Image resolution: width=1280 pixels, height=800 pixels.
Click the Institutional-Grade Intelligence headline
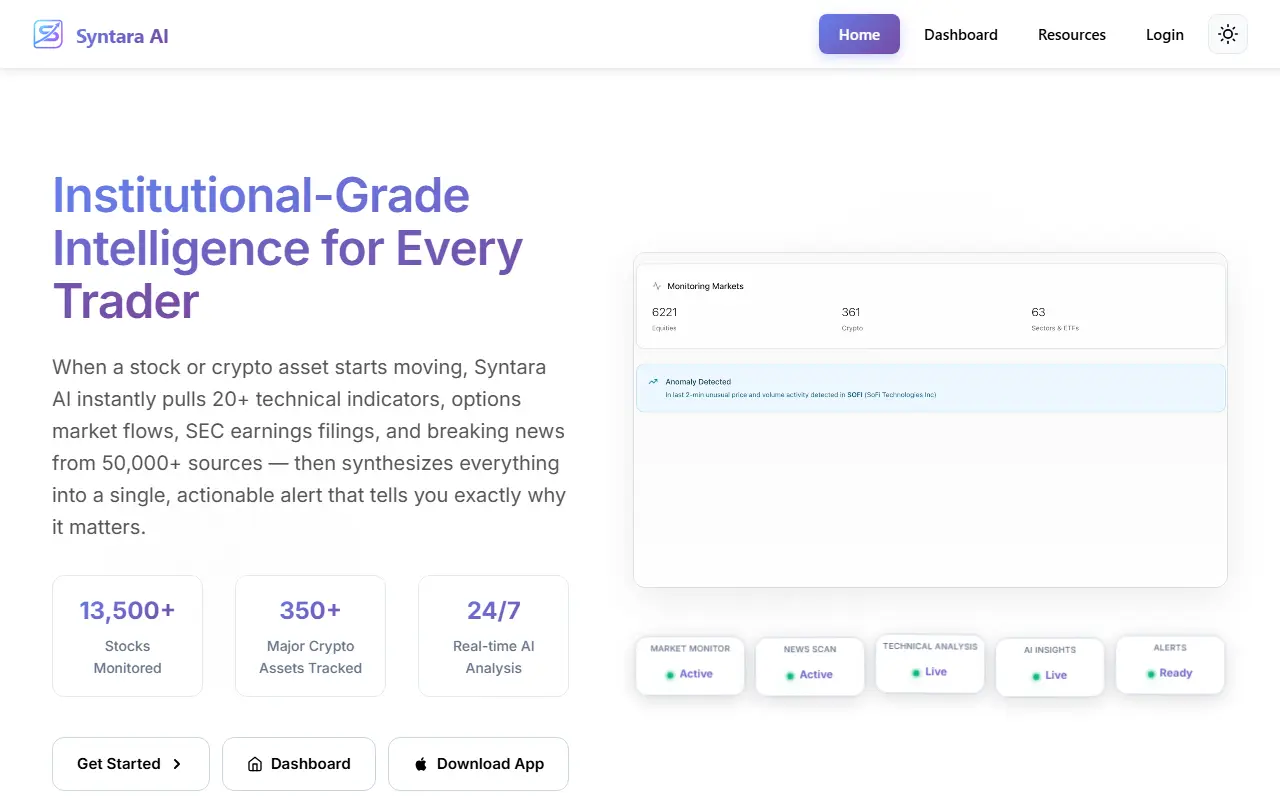coord(288,247)
